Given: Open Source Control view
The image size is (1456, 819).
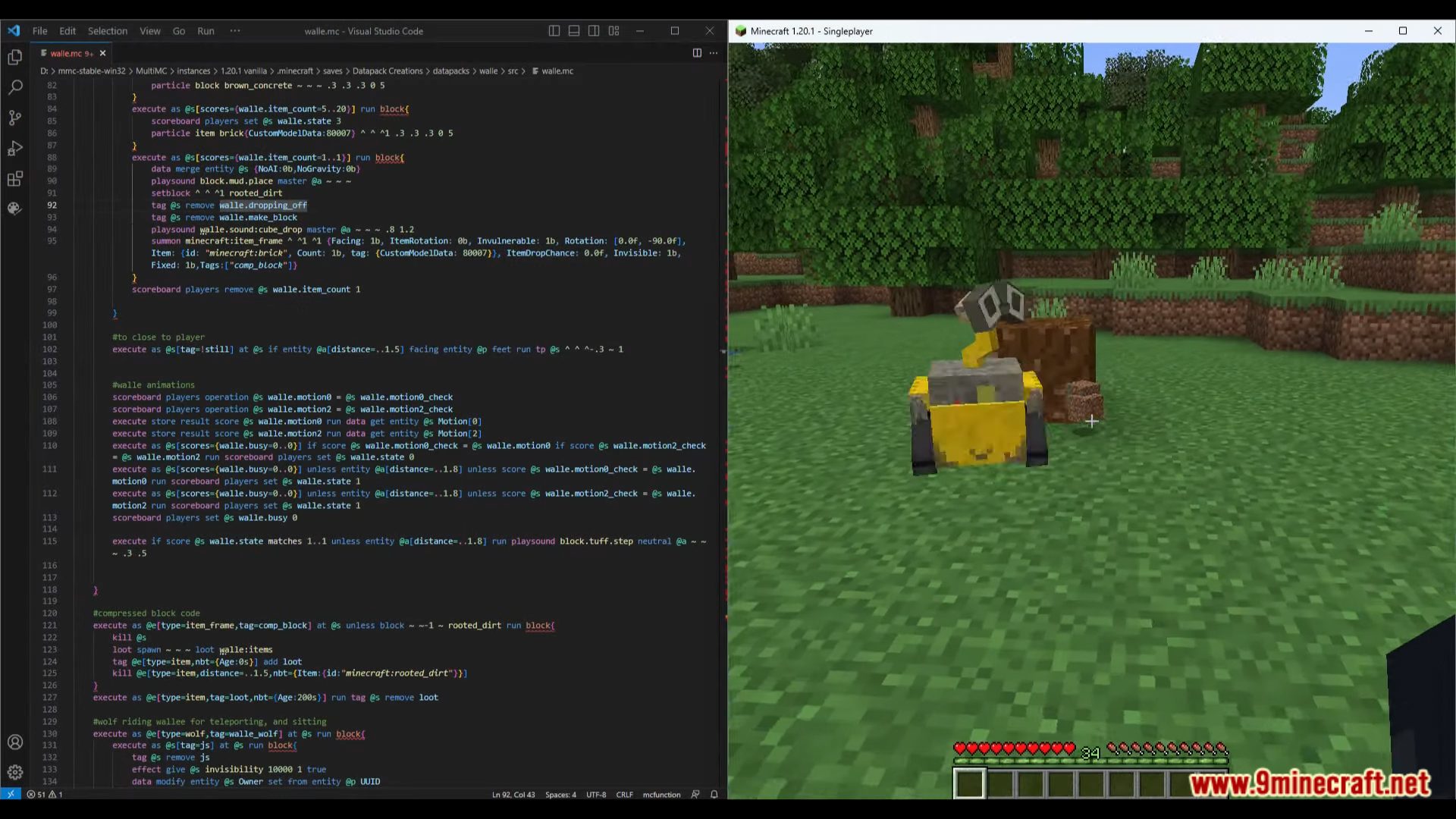Looking at the screenshot, I should pos(14,118).
